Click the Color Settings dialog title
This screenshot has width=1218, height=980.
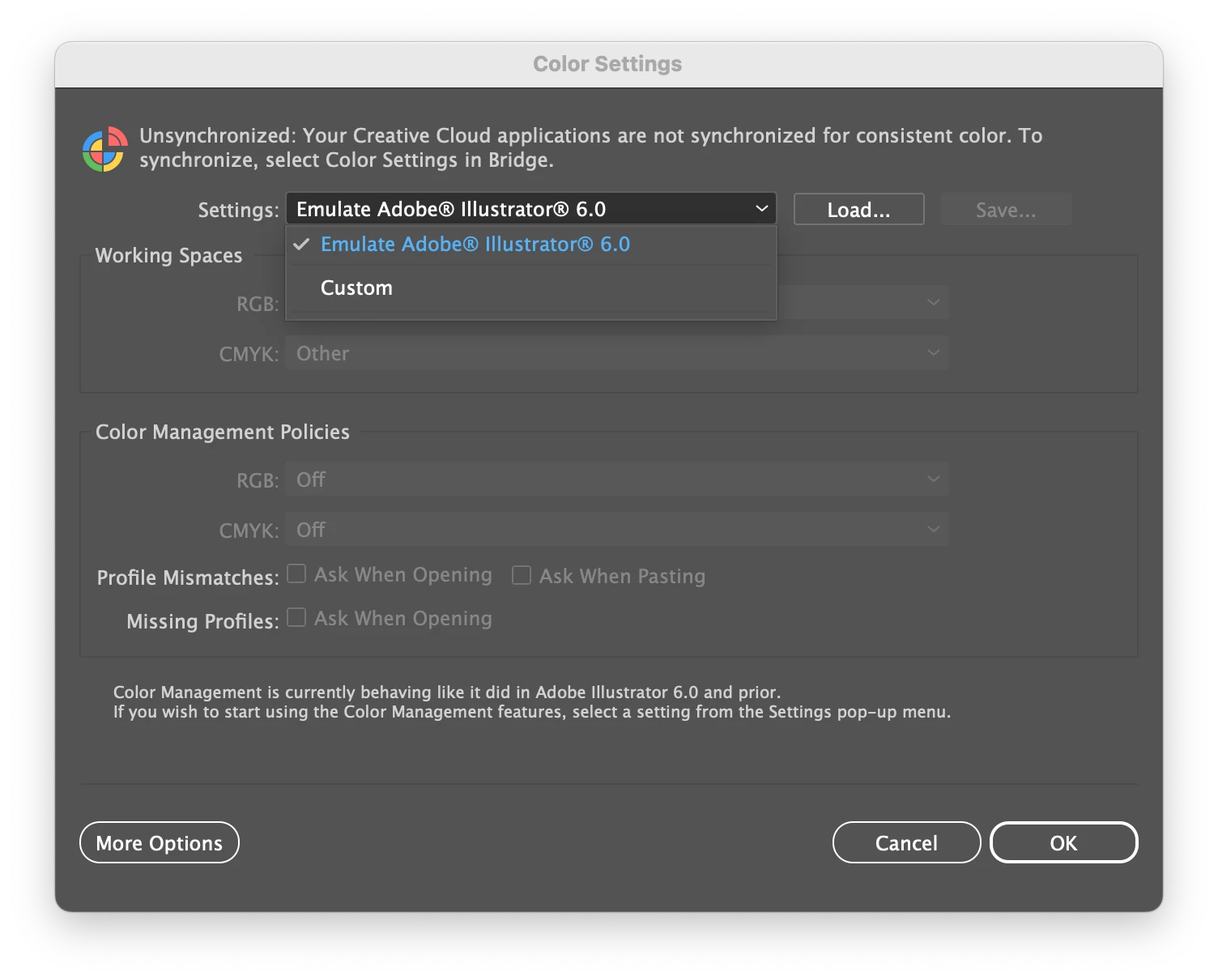607,64
